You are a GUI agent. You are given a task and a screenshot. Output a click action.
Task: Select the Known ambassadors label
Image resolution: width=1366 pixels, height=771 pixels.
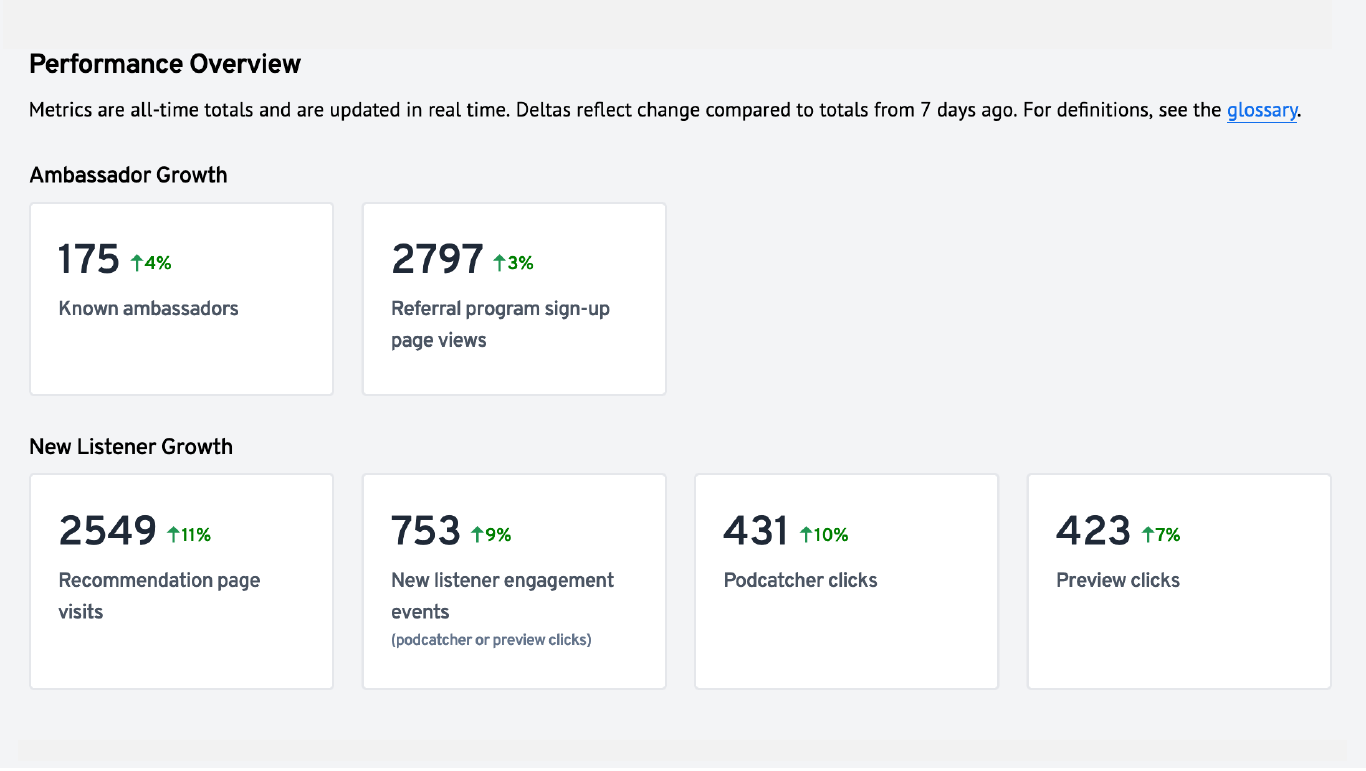point(148,308)
